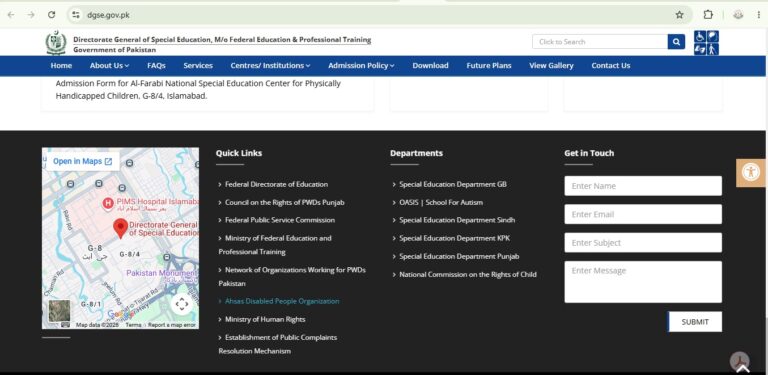Viewport: 768px width, 375px height.
Task: Open Special Education Department GB link
Action: click(x=453, y=185)
